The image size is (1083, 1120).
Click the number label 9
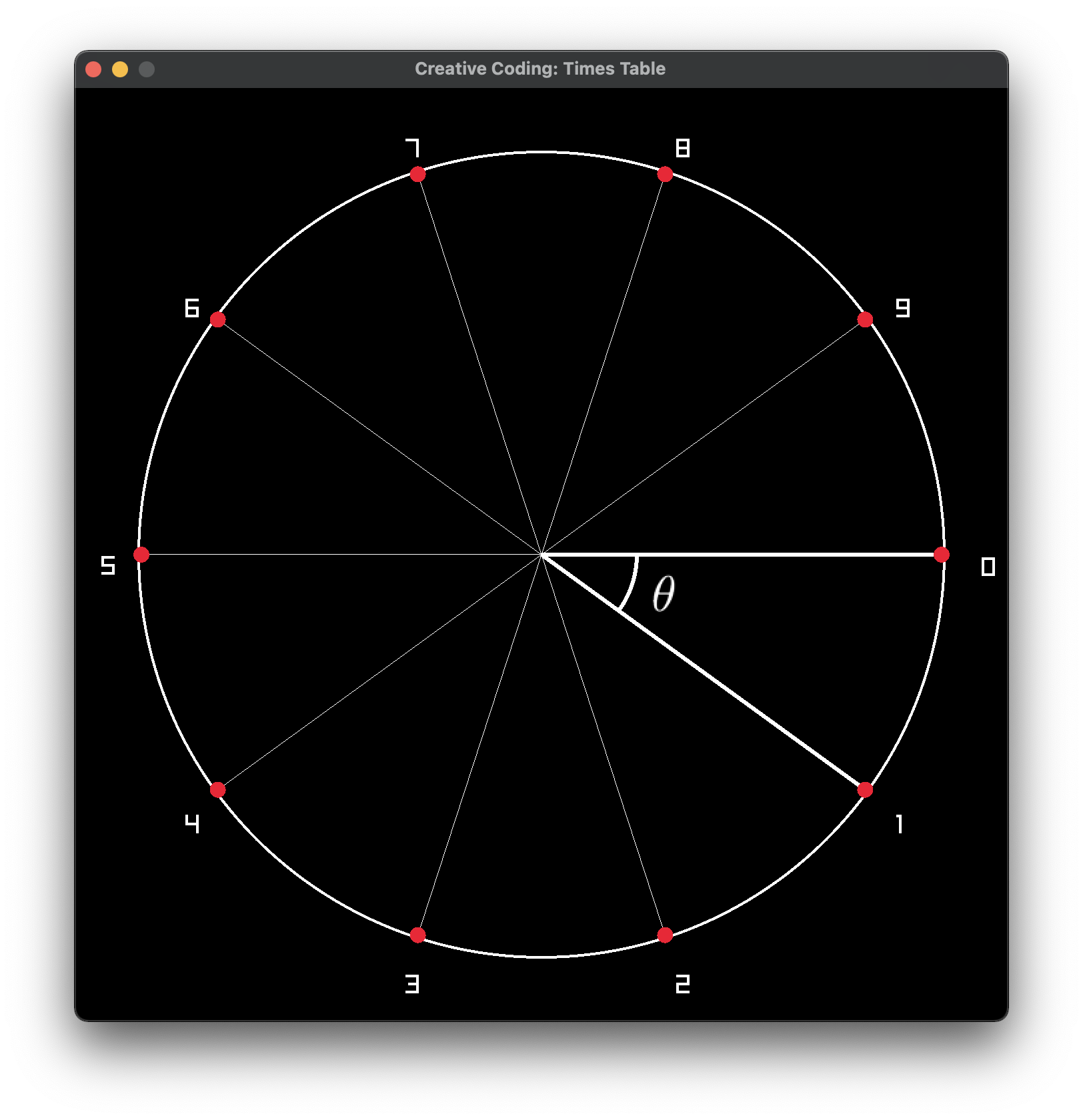[902, 308]
